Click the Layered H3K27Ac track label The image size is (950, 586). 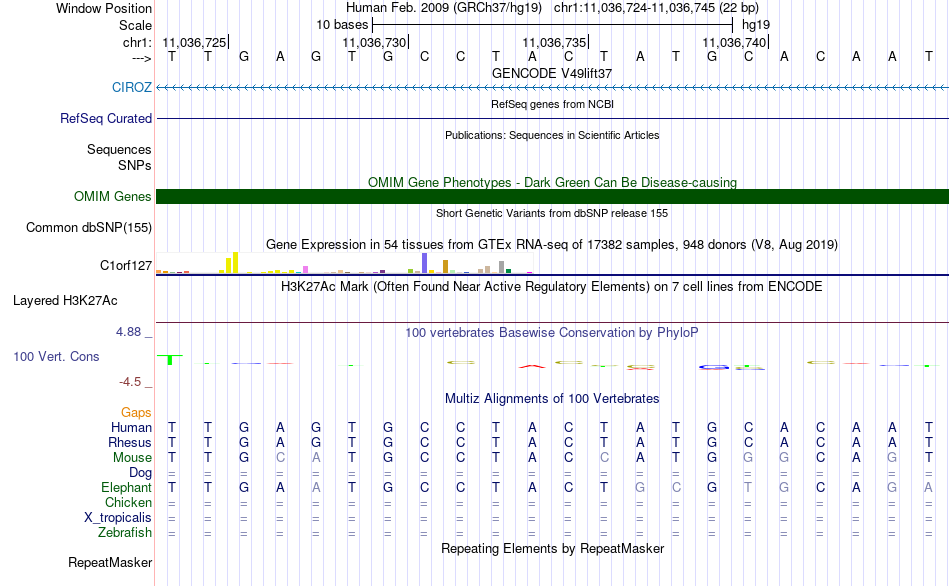tap(65, 301)
